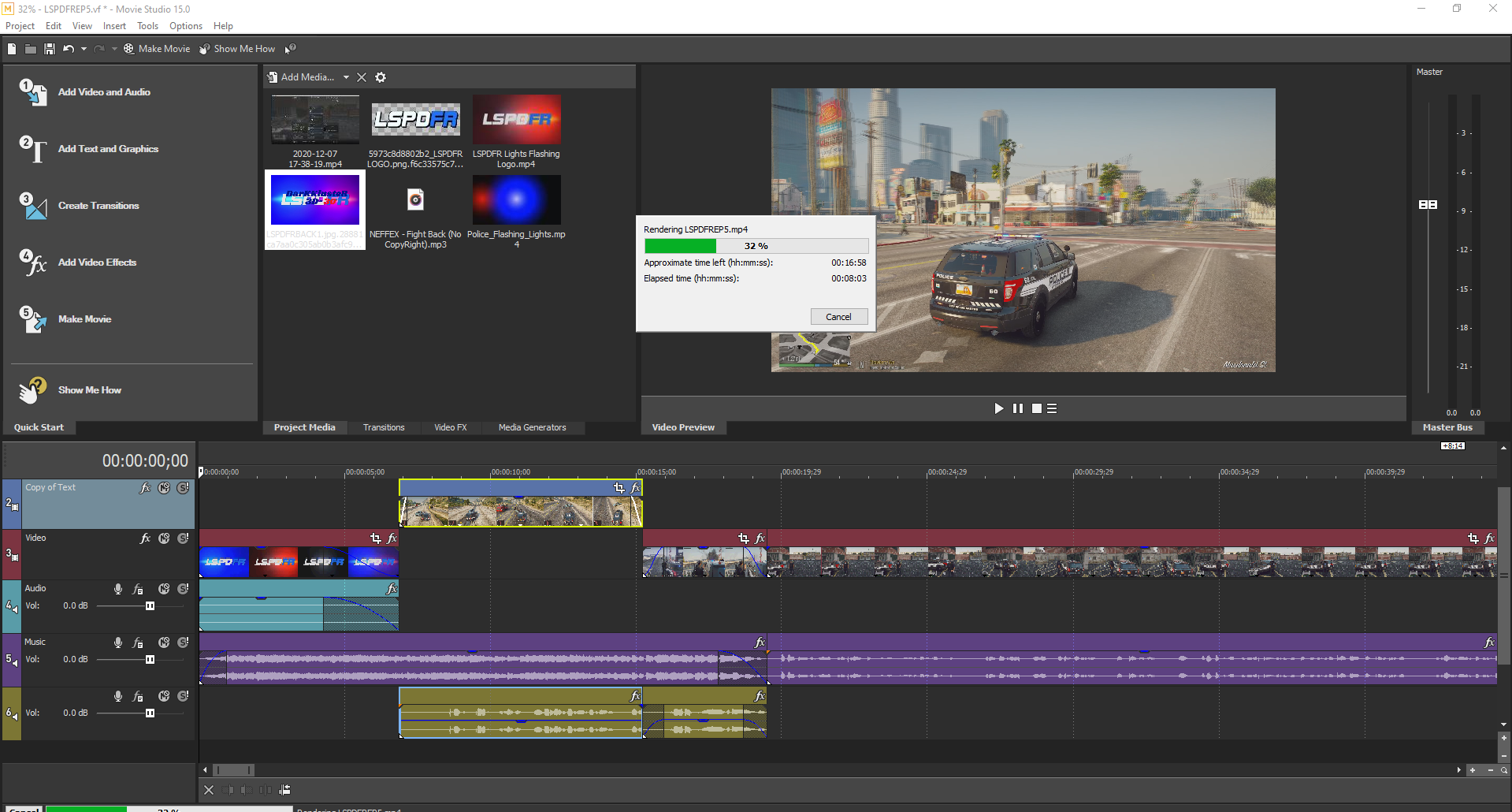Mute the Video track
1512x812 pixels.
[x=164, y=538]
